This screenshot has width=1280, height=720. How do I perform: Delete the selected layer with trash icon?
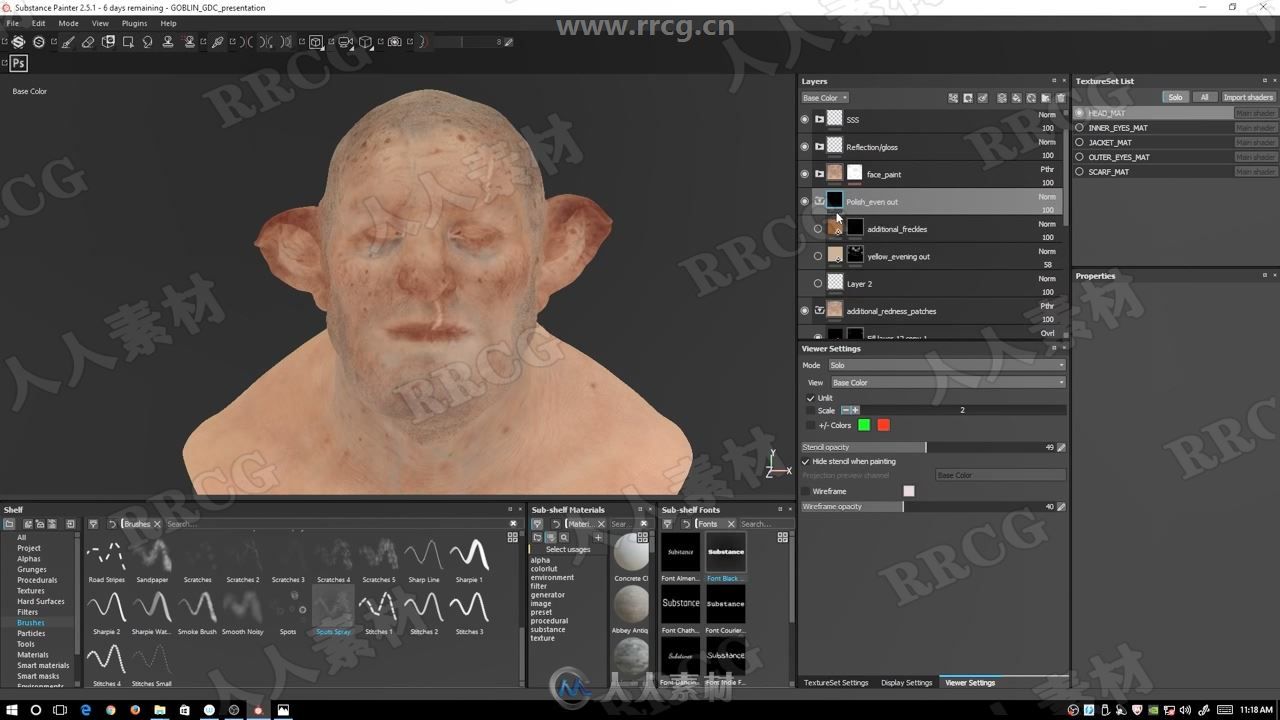(x=1060, y=98)
